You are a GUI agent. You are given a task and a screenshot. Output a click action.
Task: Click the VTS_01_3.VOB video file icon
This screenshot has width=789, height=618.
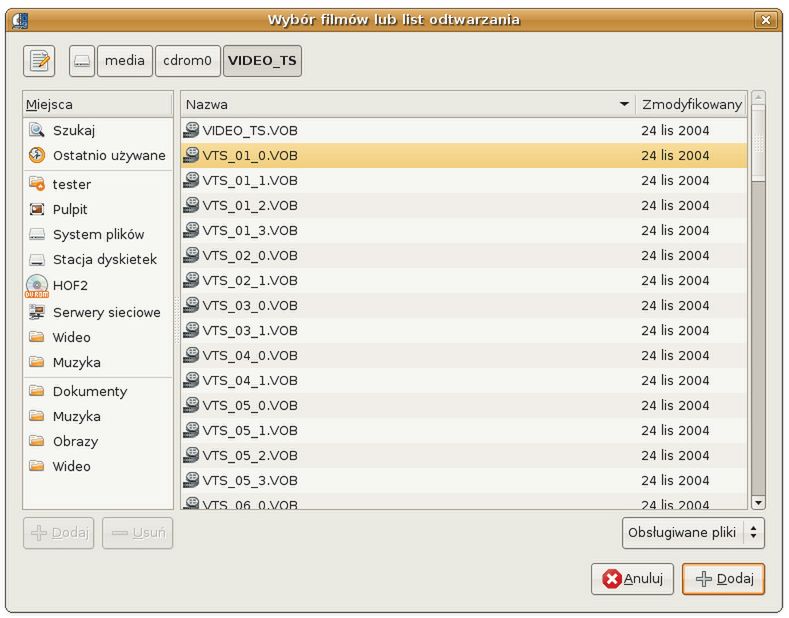[x=191, y=230]
